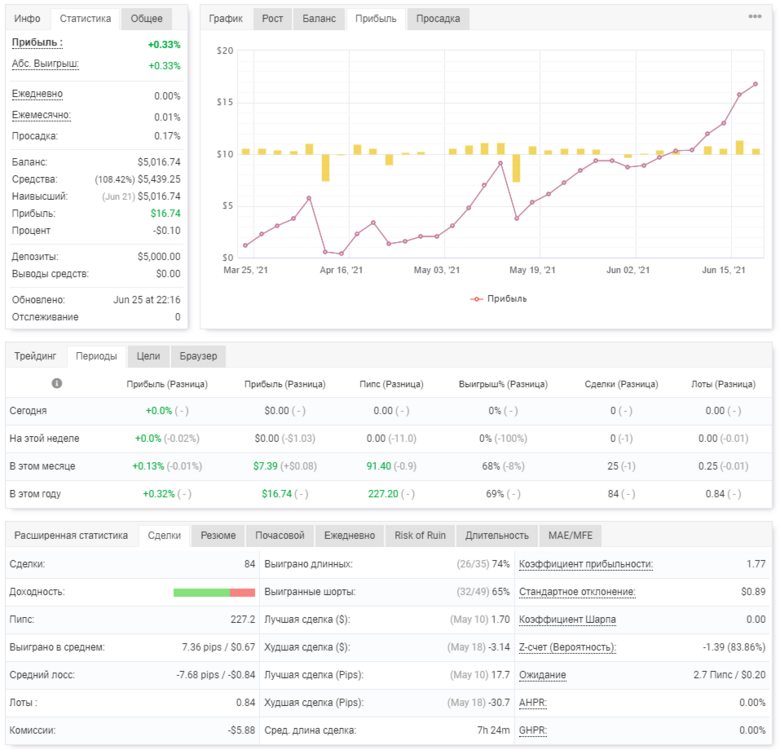Click the Пипс (Разница) column header
Screen dimensions: 780x750
coord(391,384)
